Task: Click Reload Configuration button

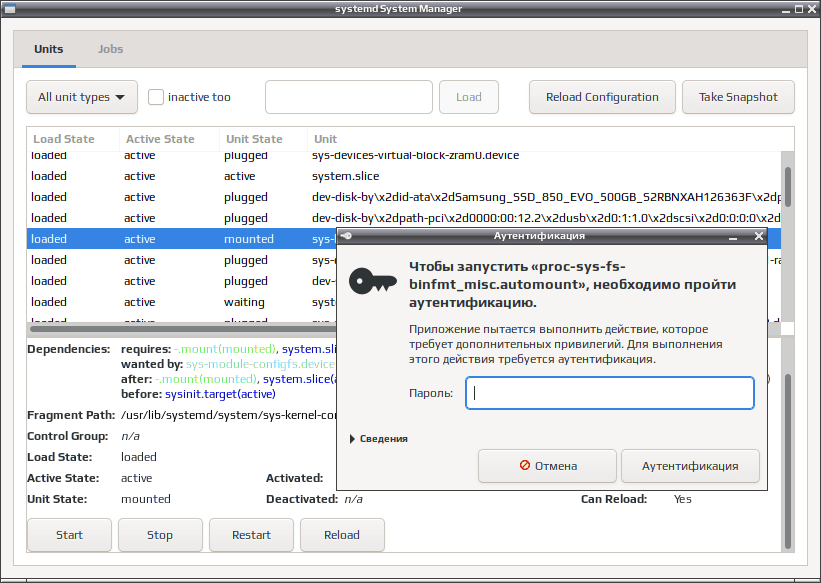Action: [x=602, y=97]
